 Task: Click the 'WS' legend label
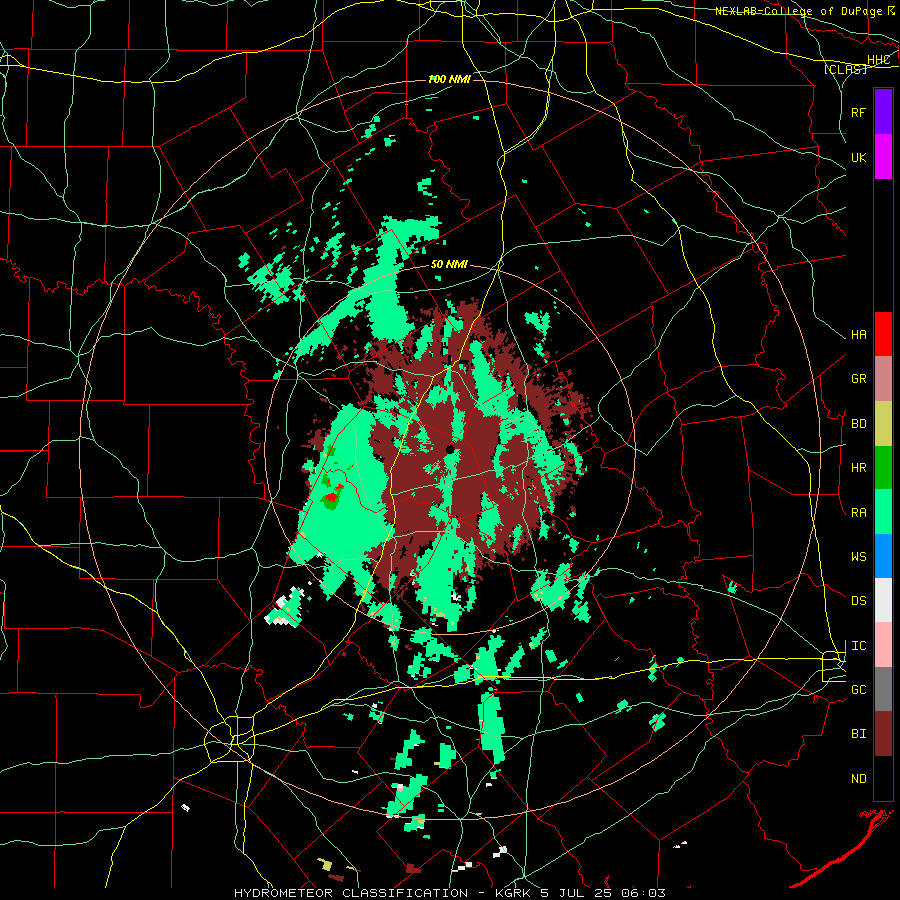tap(858, 556)
